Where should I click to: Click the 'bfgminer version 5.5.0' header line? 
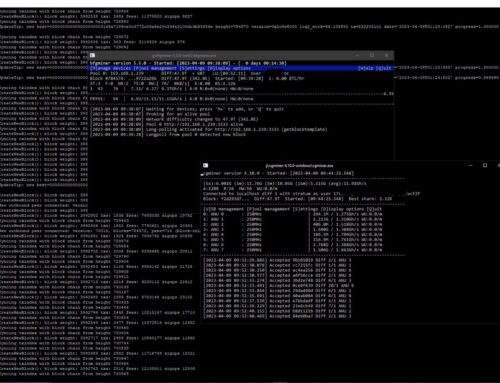(188, 63)
